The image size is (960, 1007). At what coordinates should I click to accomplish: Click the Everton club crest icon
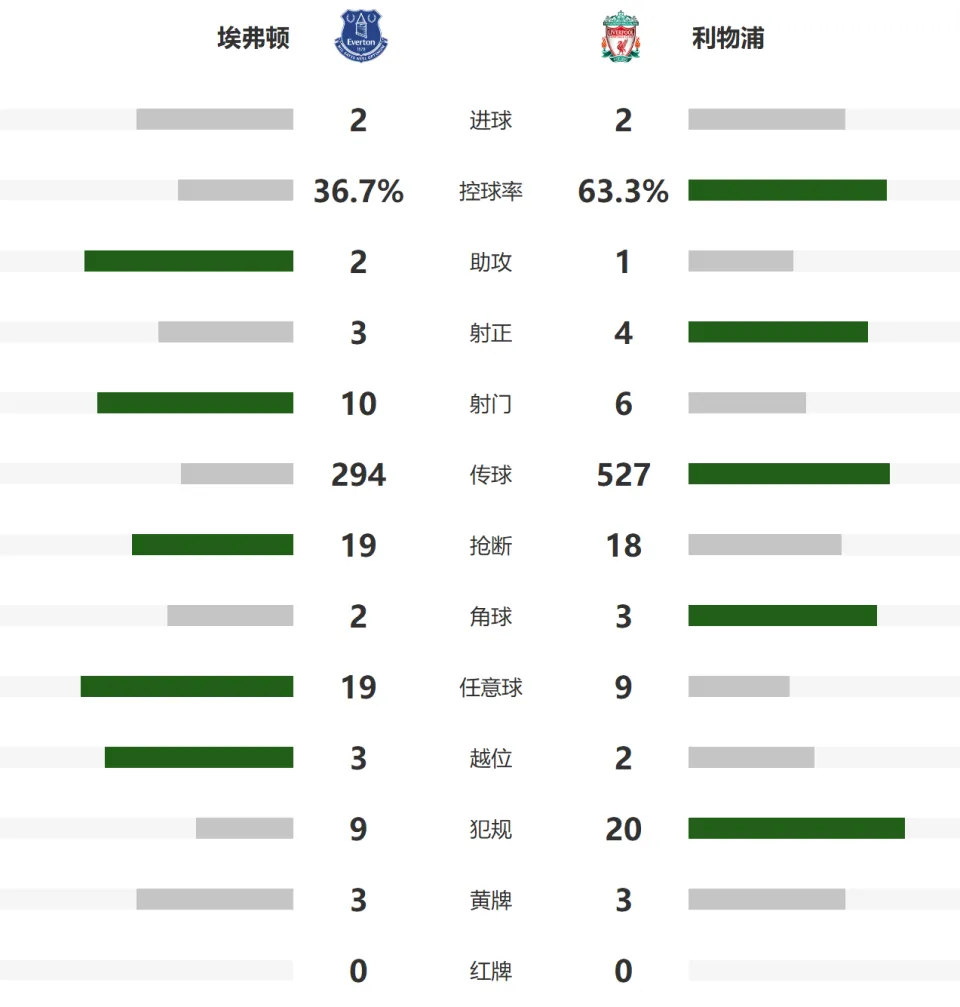pos(361,36)
